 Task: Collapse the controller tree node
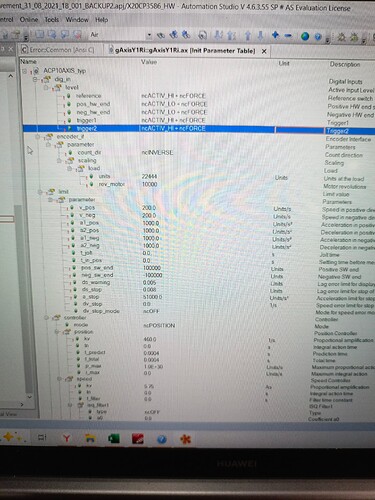point(47,318)
